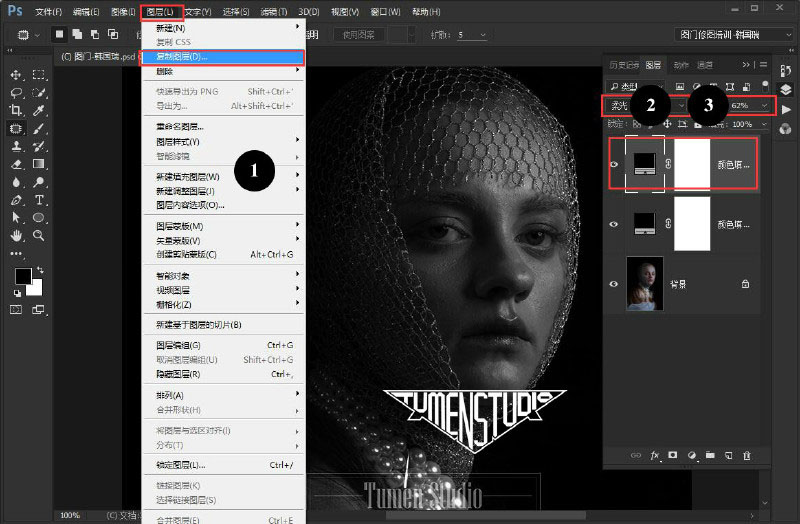Select the Background layer thumbnail
This screenshot has width=800, height=524.
(645, 284)
